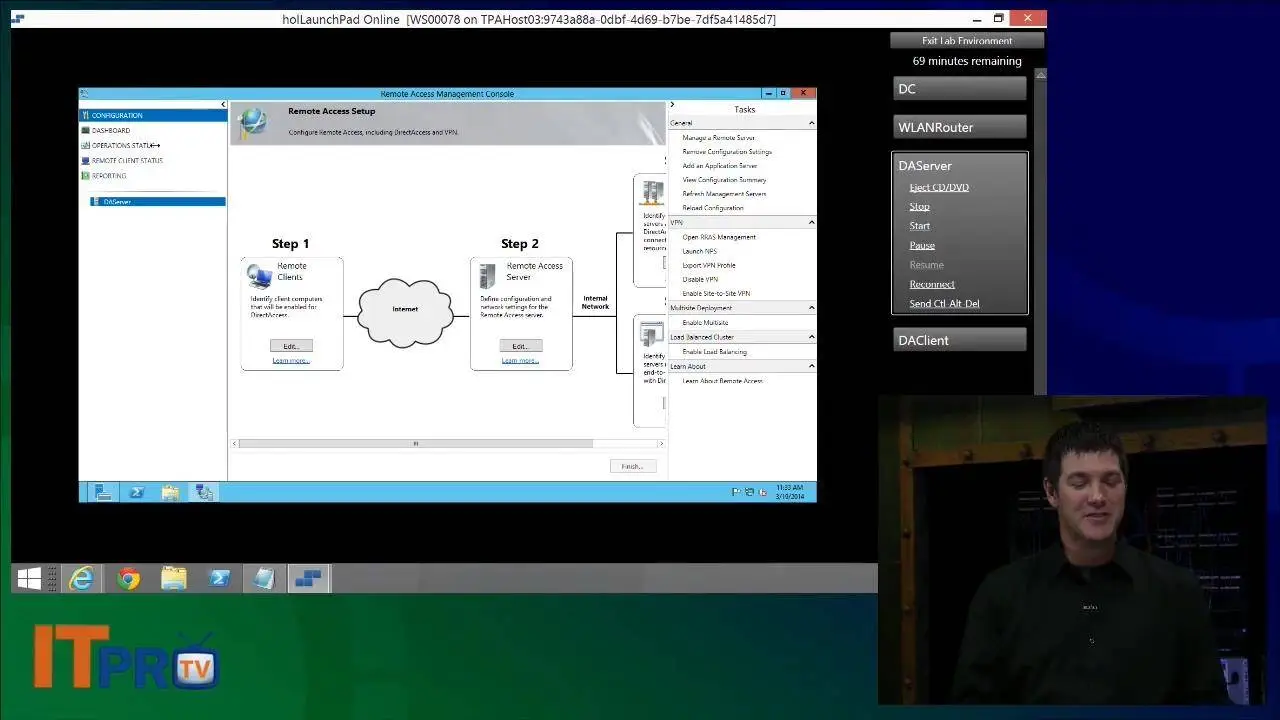
Task: Click Disable VPN task
Action: point(700,279)
